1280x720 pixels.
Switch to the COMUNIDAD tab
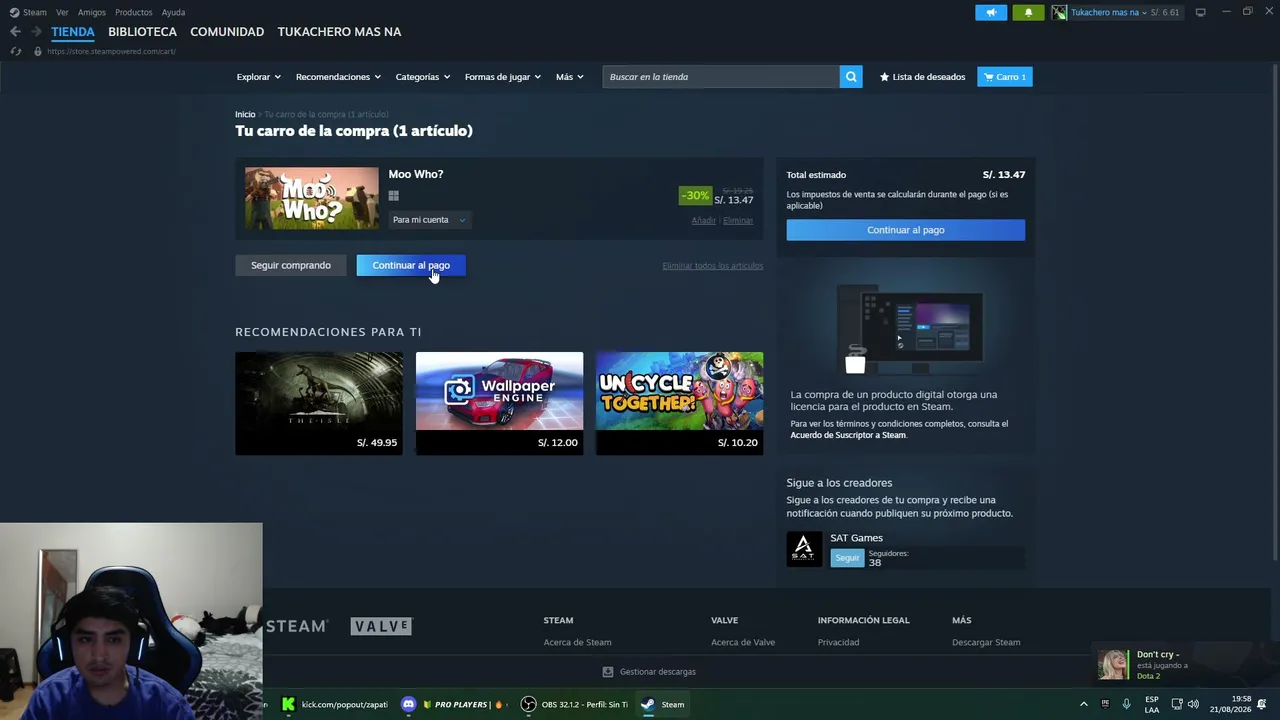[227, 32]
